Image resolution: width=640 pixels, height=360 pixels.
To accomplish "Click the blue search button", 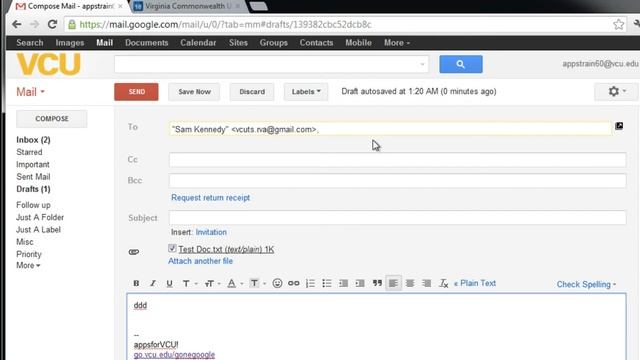I will (461, 64).
